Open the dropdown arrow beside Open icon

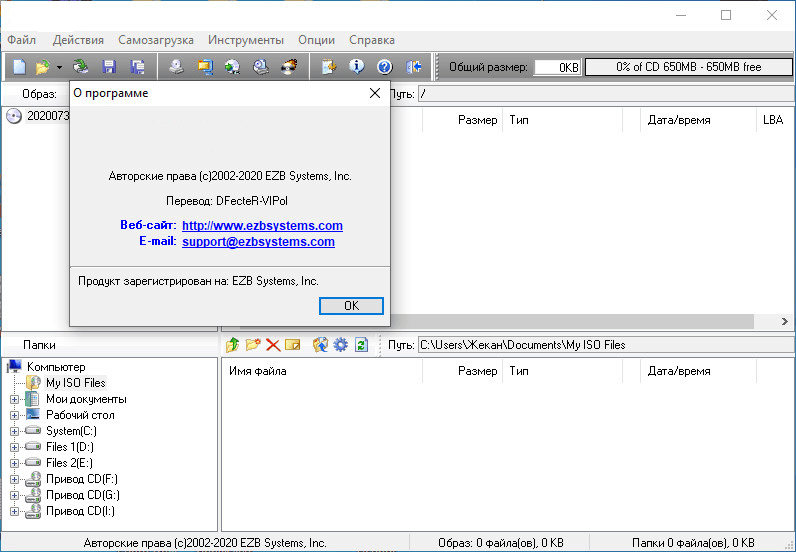click(x=59, y=67)
